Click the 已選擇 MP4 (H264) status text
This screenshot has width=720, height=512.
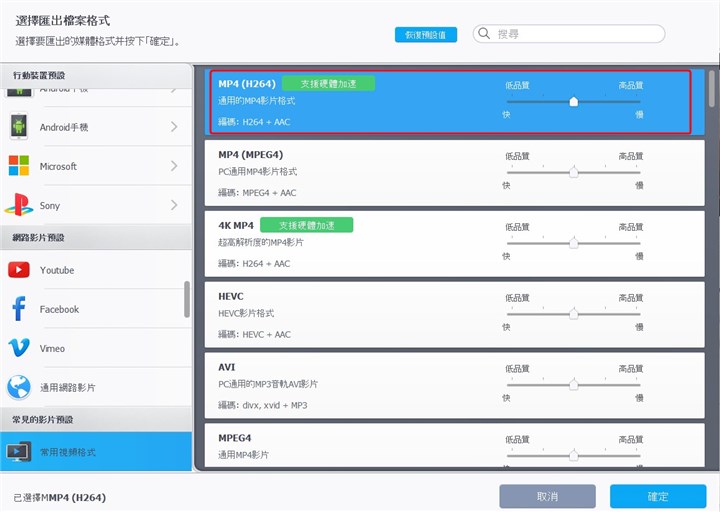(x=60, y=497)
